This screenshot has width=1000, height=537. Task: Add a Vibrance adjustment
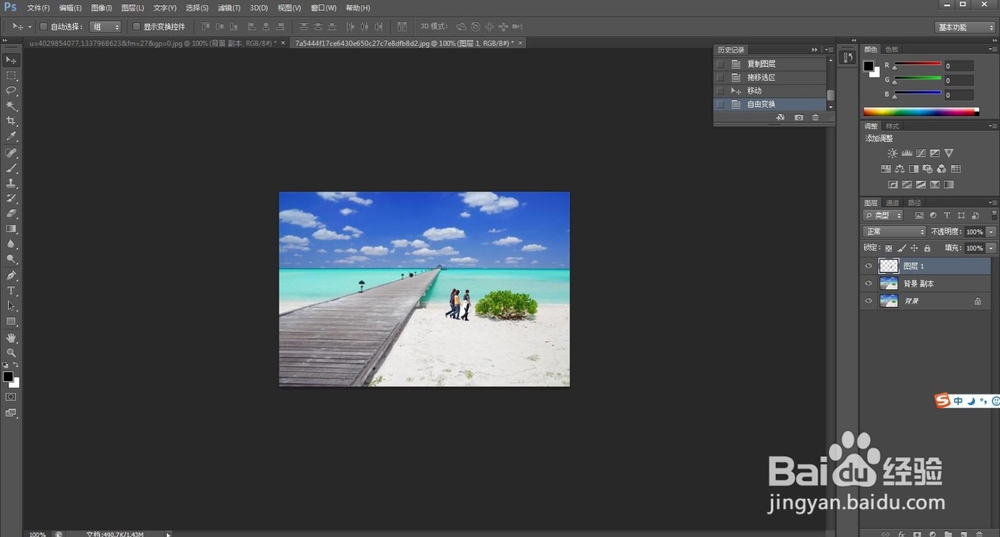[949, 153]
